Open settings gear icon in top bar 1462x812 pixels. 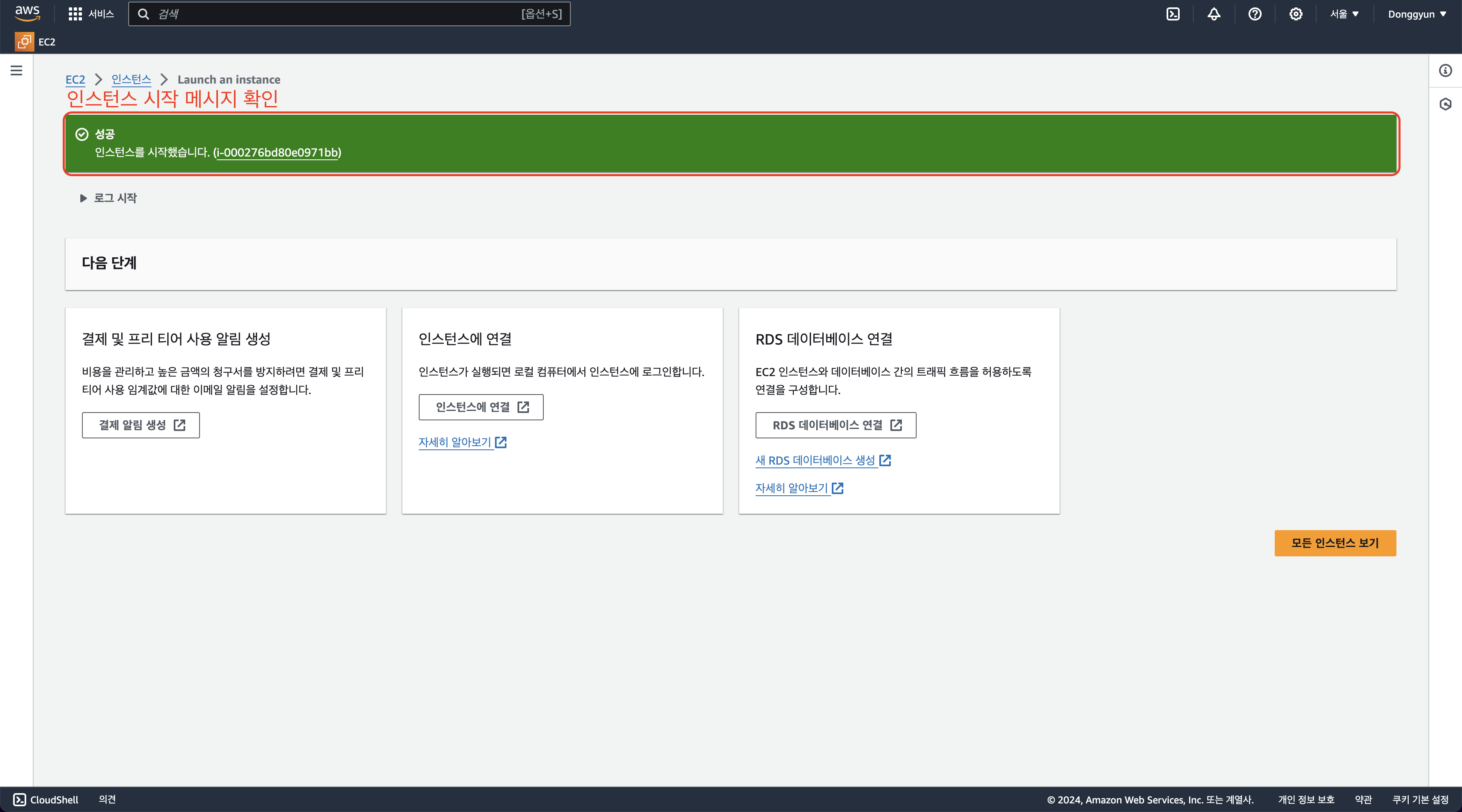click(x=1295, y=14)
